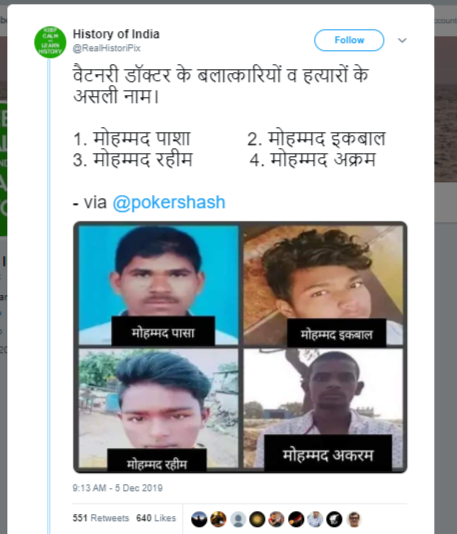The height and width of the screenshot is (534, 457).
Task: Click the liker avatar with glasses at row end
Action: click(354, 519)
